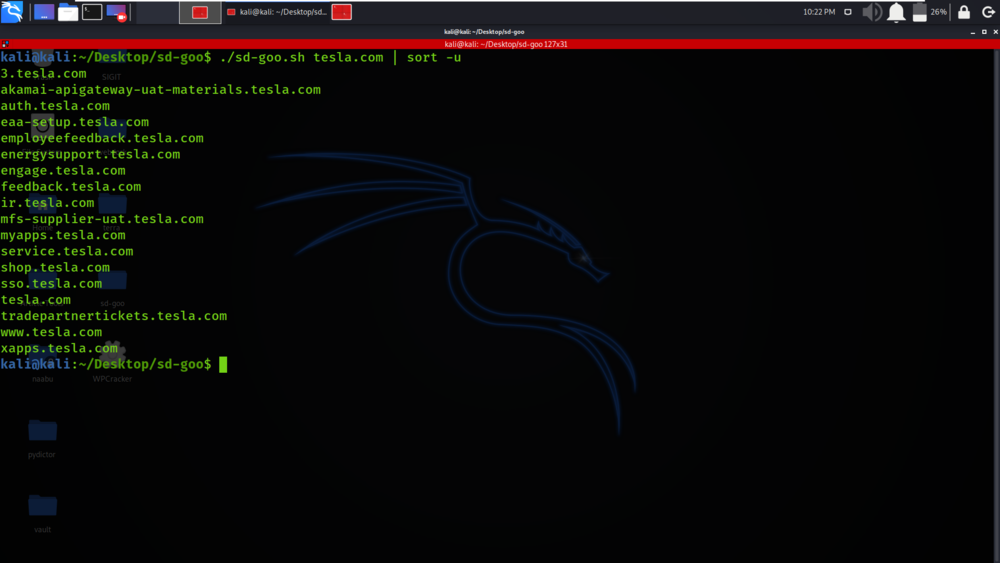Screen dimensions: 1000x563
Task: Click the red Terminator title bar label
Action: 506,44
